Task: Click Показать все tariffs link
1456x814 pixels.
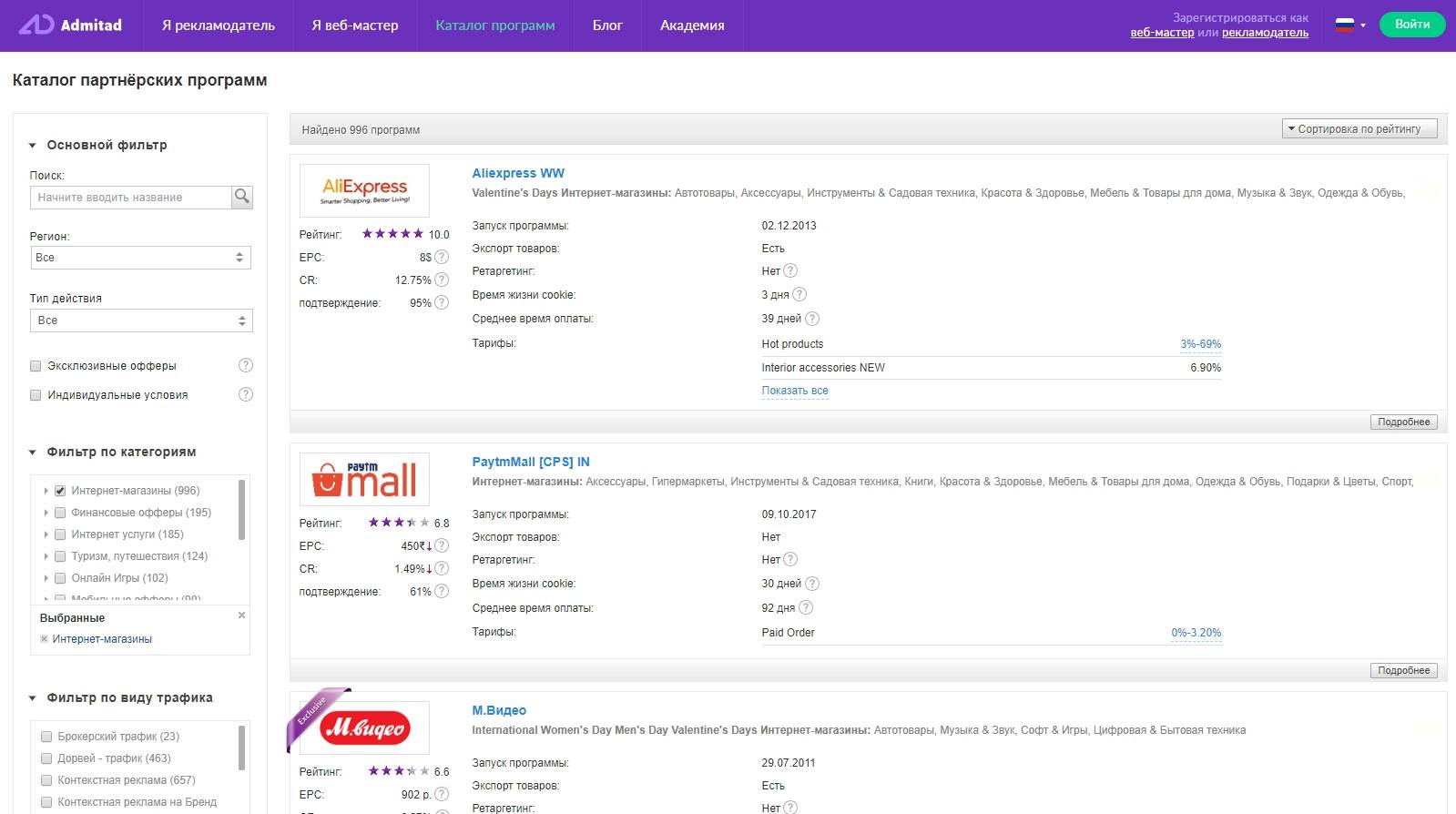Action: pyautogui.click(x=794, y=391)
